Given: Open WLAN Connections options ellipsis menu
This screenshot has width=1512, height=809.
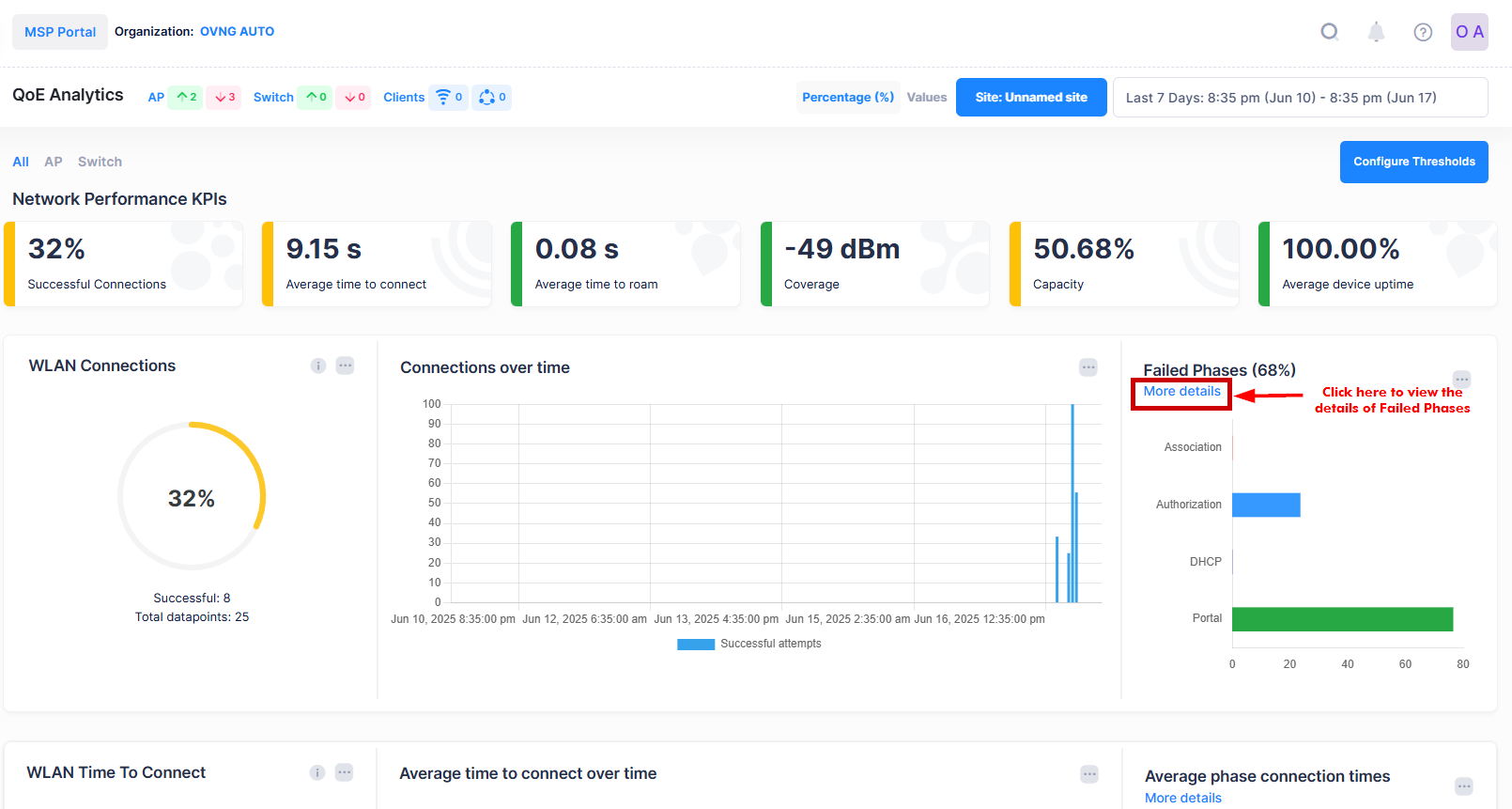Looking at the screenshot, I should pos(346,366).
